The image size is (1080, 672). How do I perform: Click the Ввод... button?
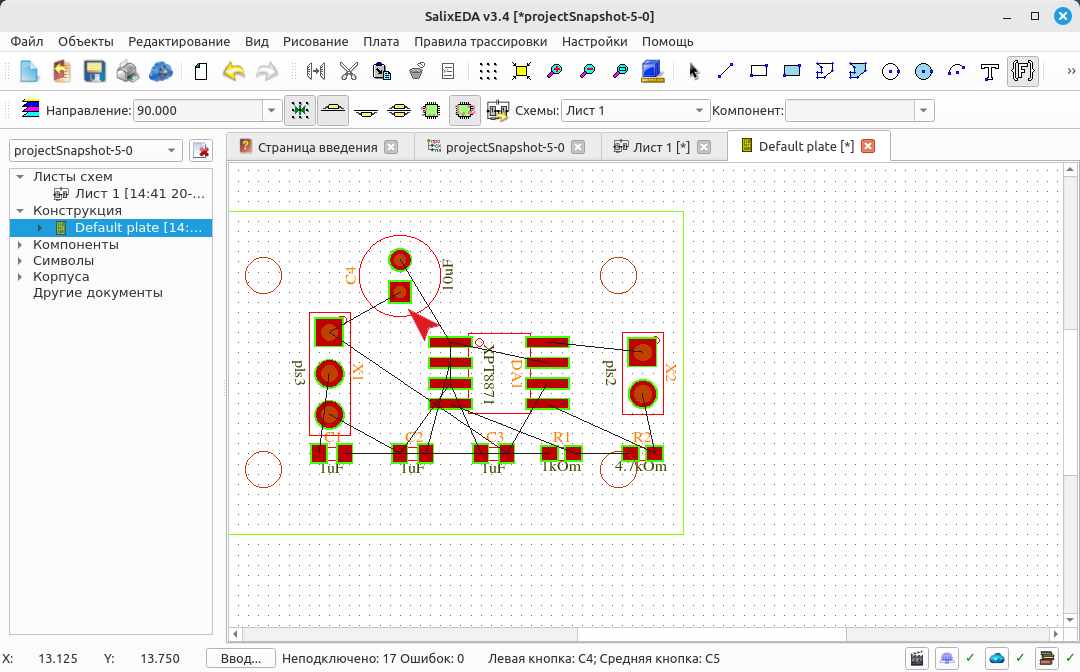point(240,658)
